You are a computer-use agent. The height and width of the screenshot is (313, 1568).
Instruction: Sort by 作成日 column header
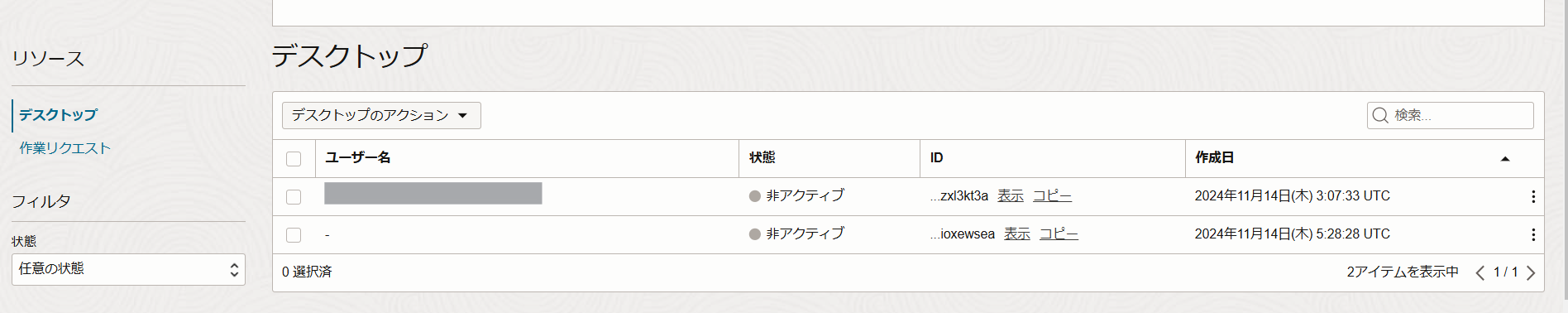point(1214,157)
